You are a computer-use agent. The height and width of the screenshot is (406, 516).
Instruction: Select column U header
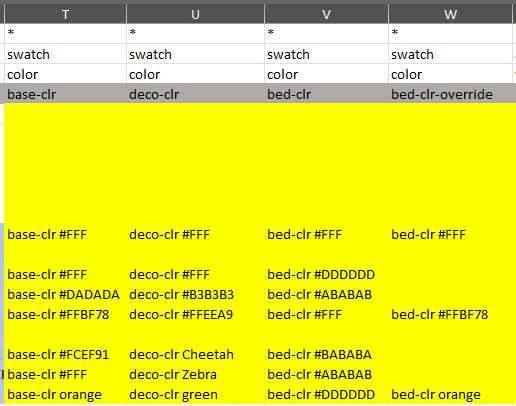(x=195, y=14)
